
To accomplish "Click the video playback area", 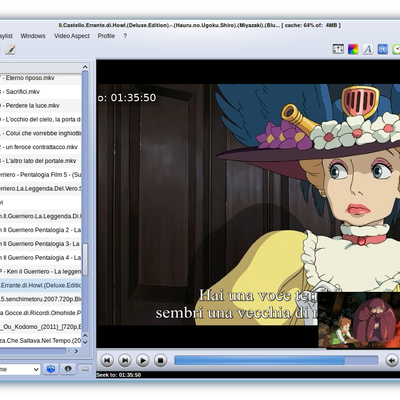I will (248, 204).
